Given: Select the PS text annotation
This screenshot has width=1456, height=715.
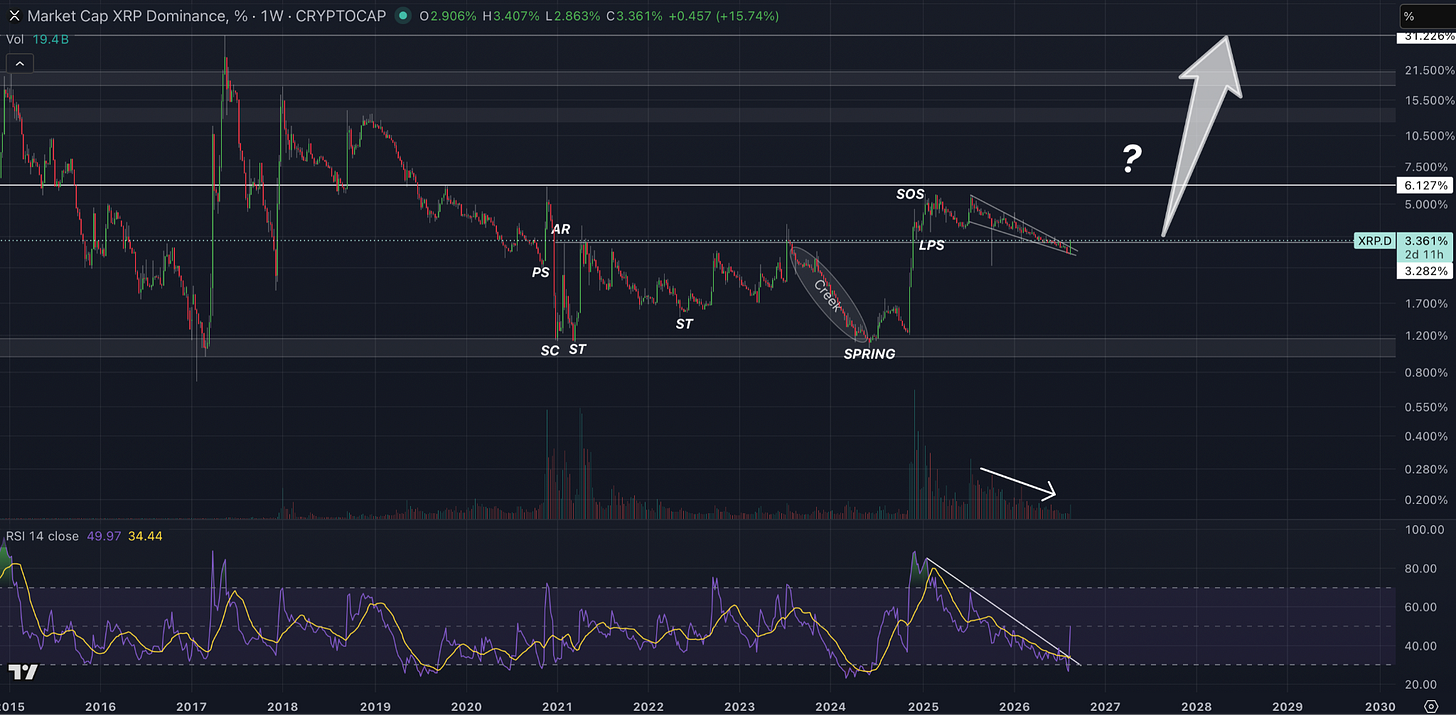Looking at the screenshot, I should [x=541, y=272].
